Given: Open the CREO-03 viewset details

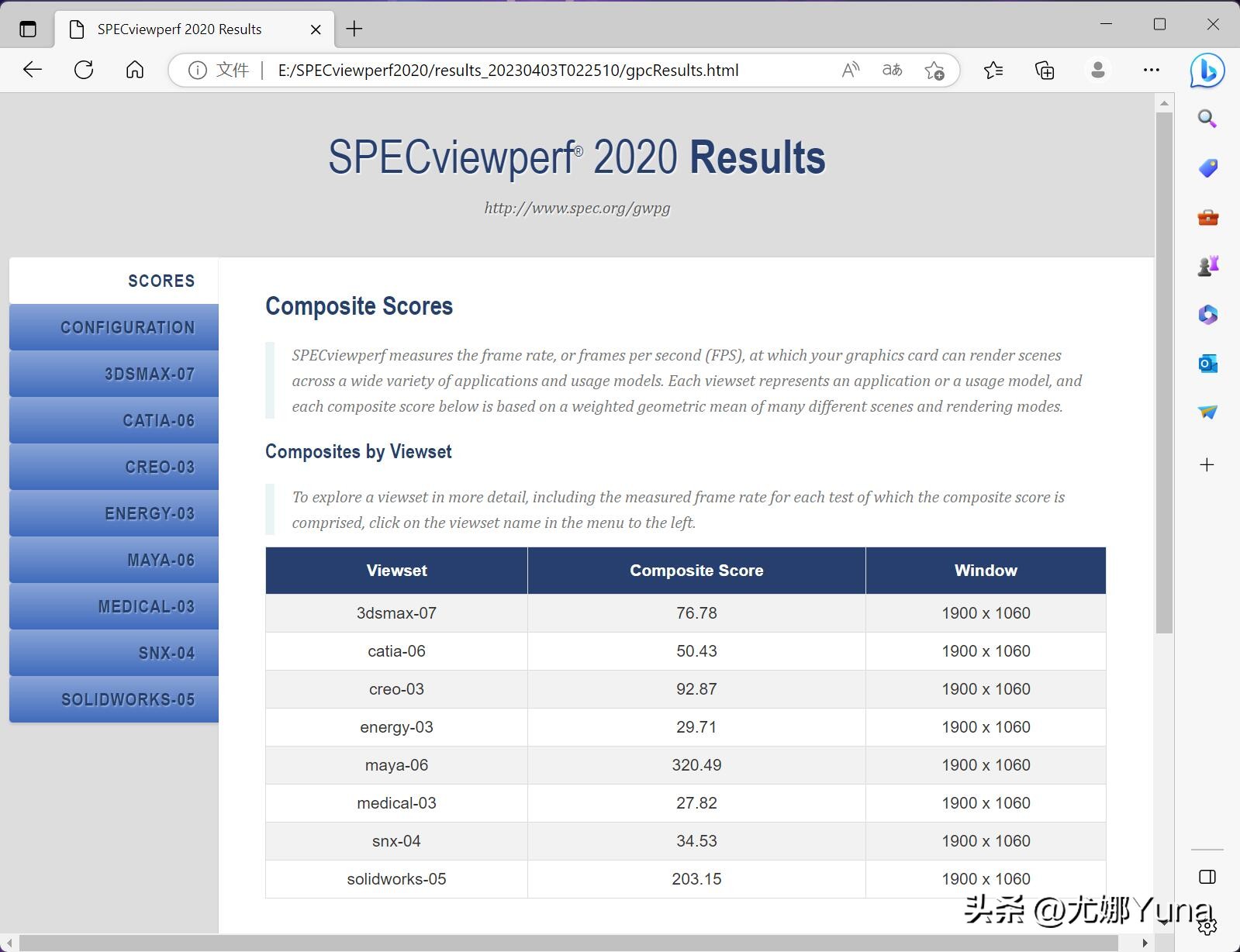Looking at the screenshot, I should coord(114,467).
